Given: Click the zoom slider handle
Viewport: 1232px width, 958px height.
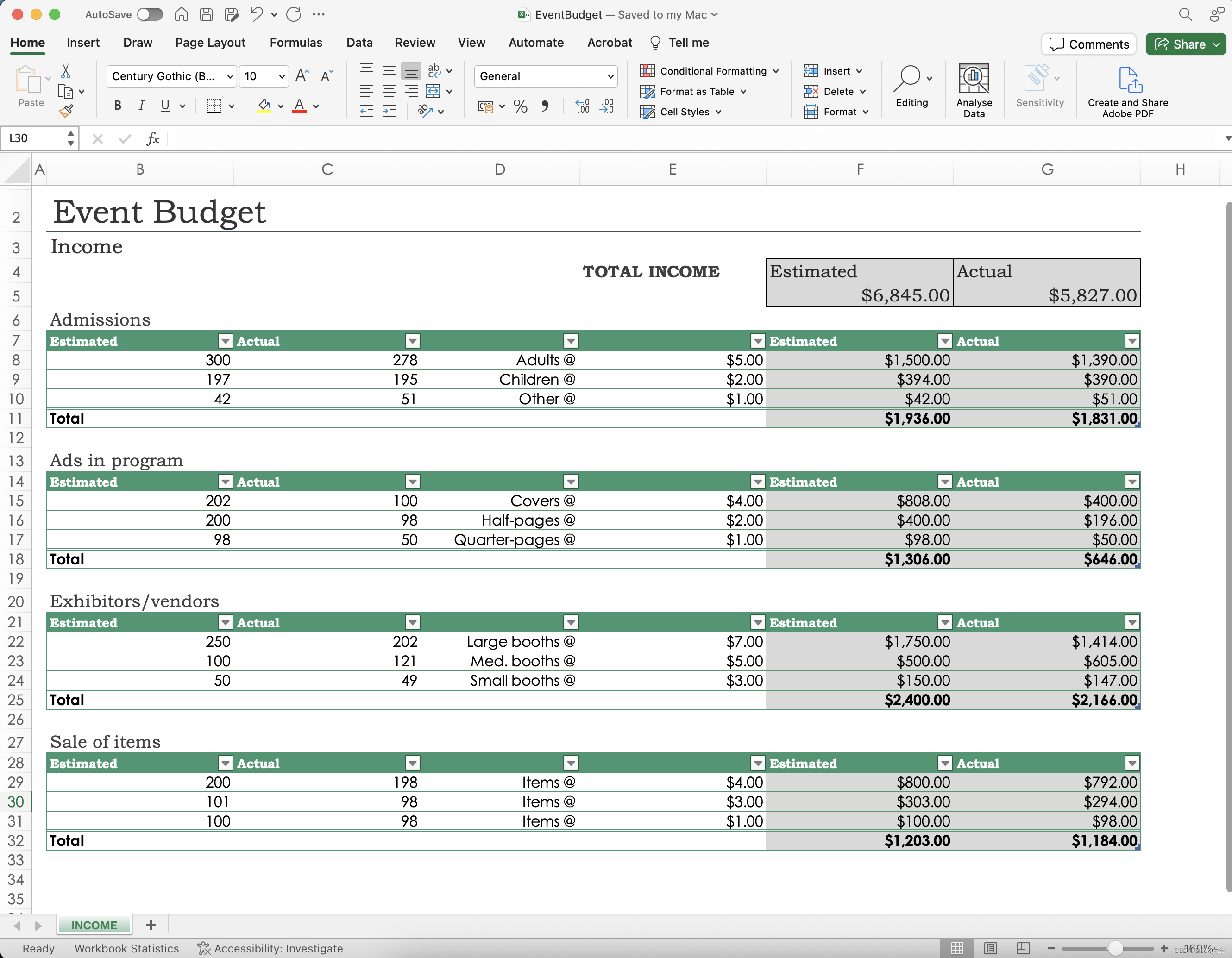Looking at the screenshot, I should [x=1115, y=948].
